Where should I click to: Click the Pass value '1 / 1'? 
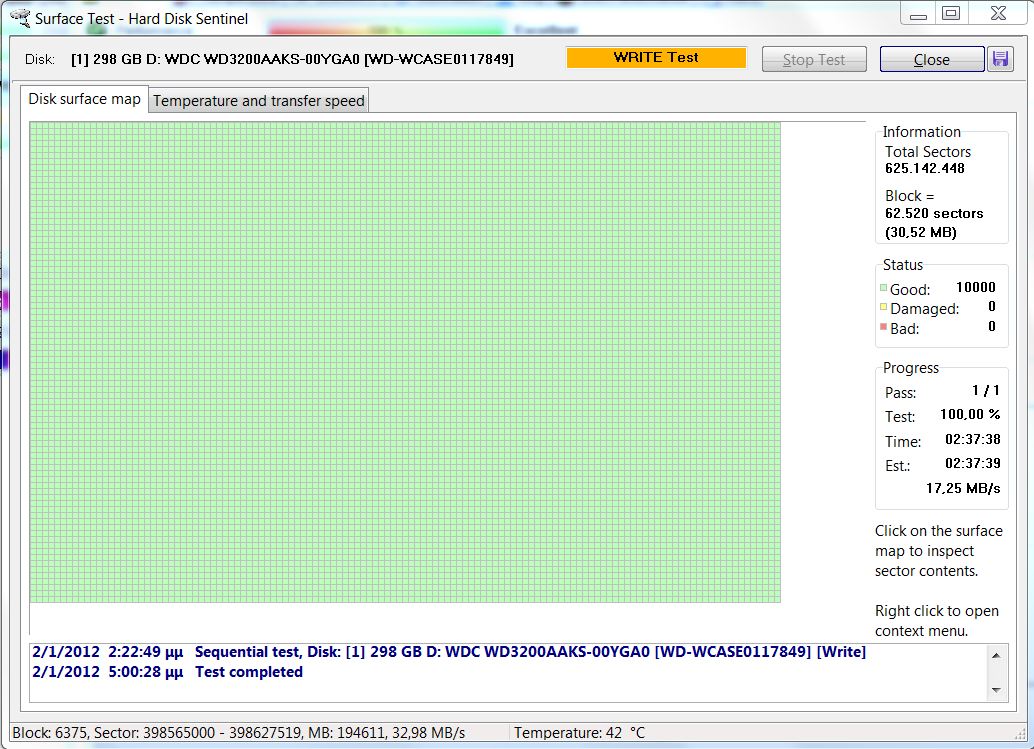tap(986, 390)
